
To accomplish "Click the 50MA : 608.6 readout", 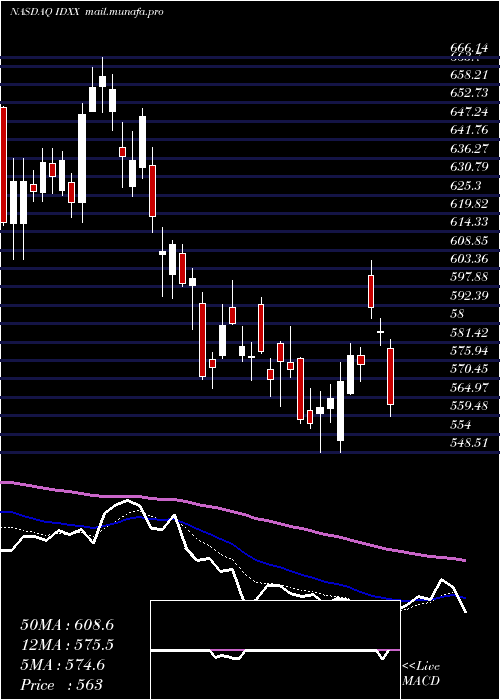I will pyautogui.click(x=67, y=625).
